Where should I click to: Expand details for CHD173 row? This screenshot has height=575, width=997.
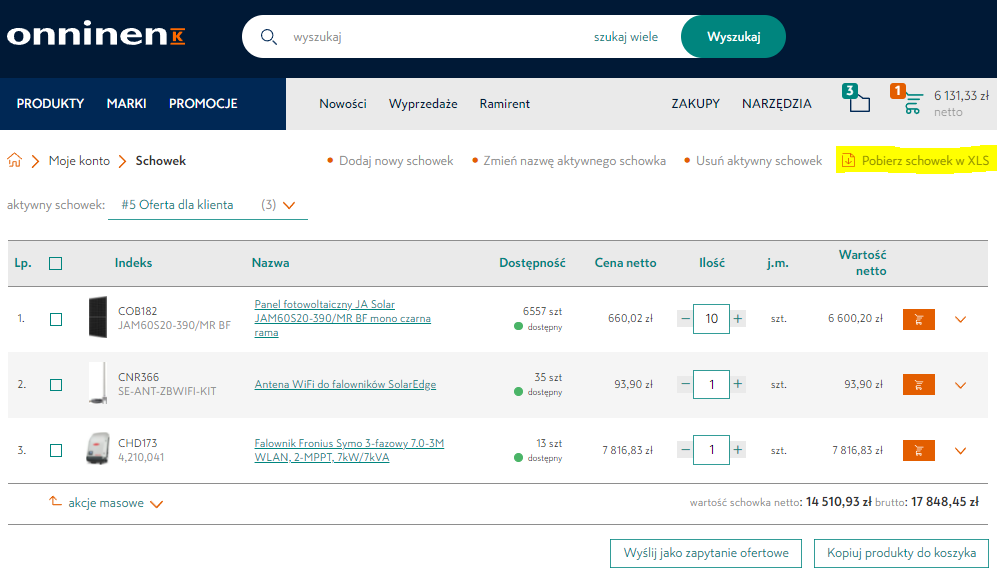pyautogui.click(x=960, y=450)
